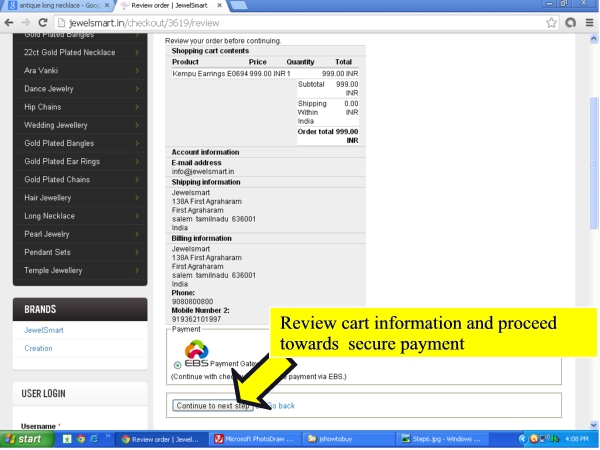
Task: Click the browser back arrow
Action: pyautogui.click(x=9, y=23)
